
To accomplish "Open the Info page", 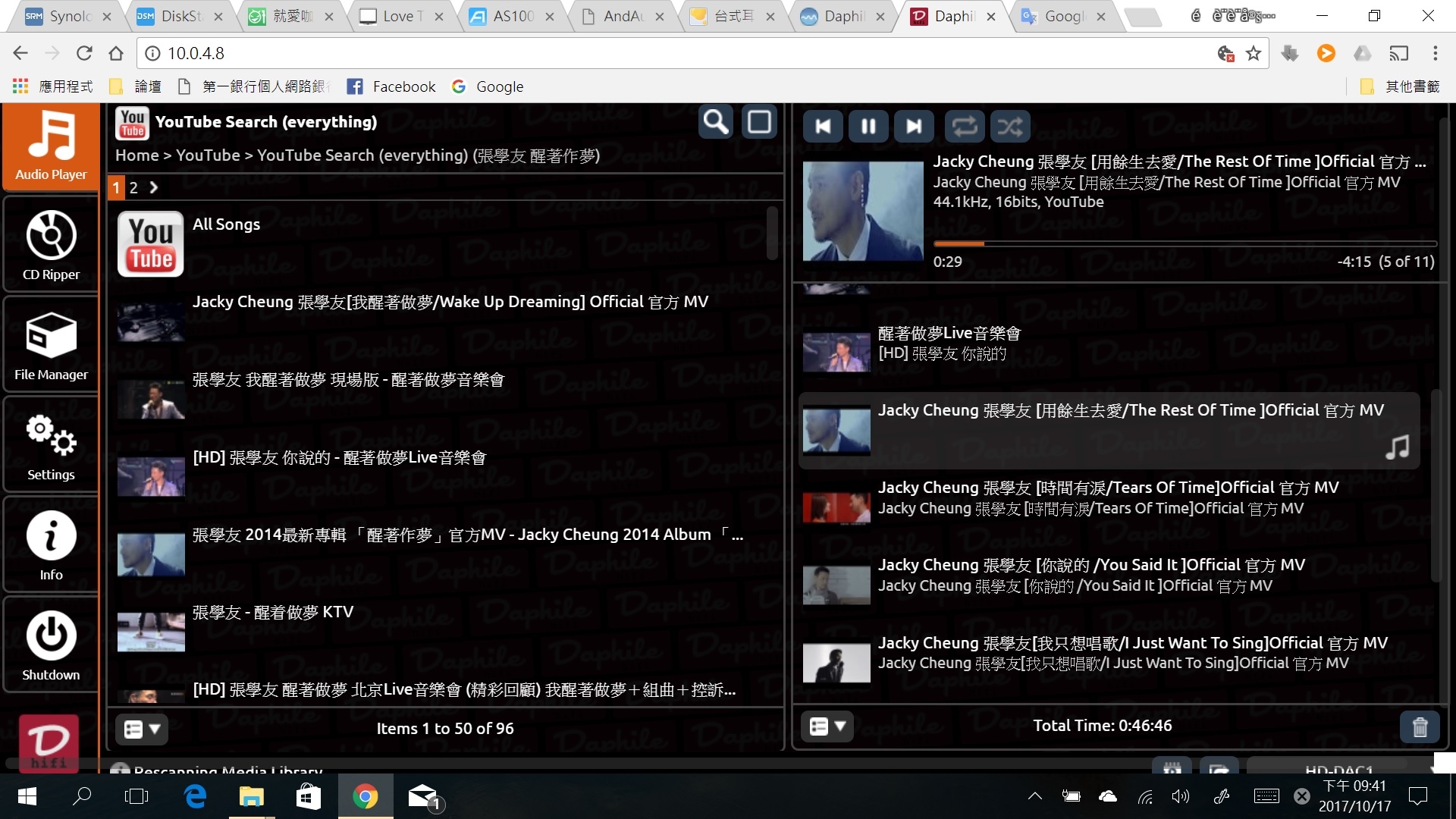I will pos(51,544).
